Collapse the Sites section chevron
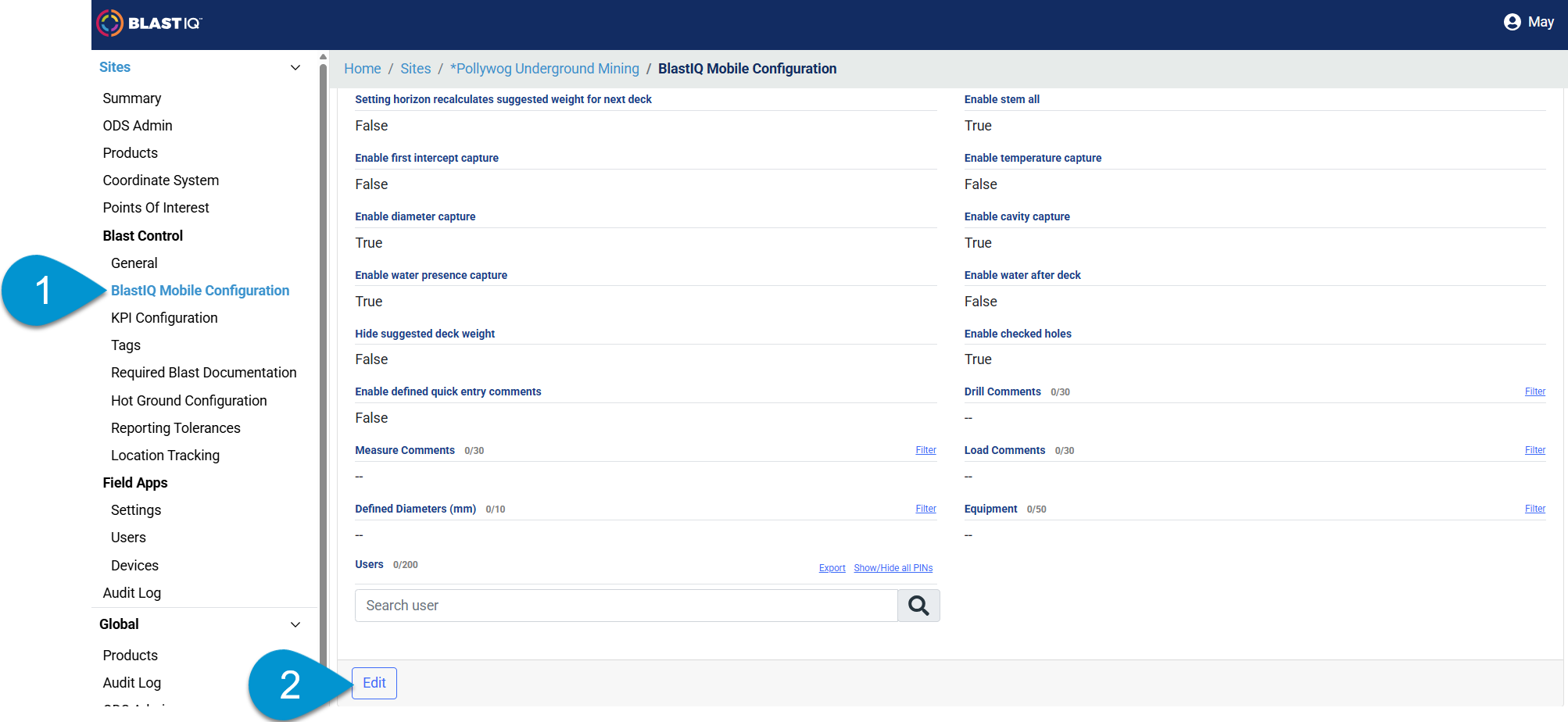1568x722 pixels. 295,67
